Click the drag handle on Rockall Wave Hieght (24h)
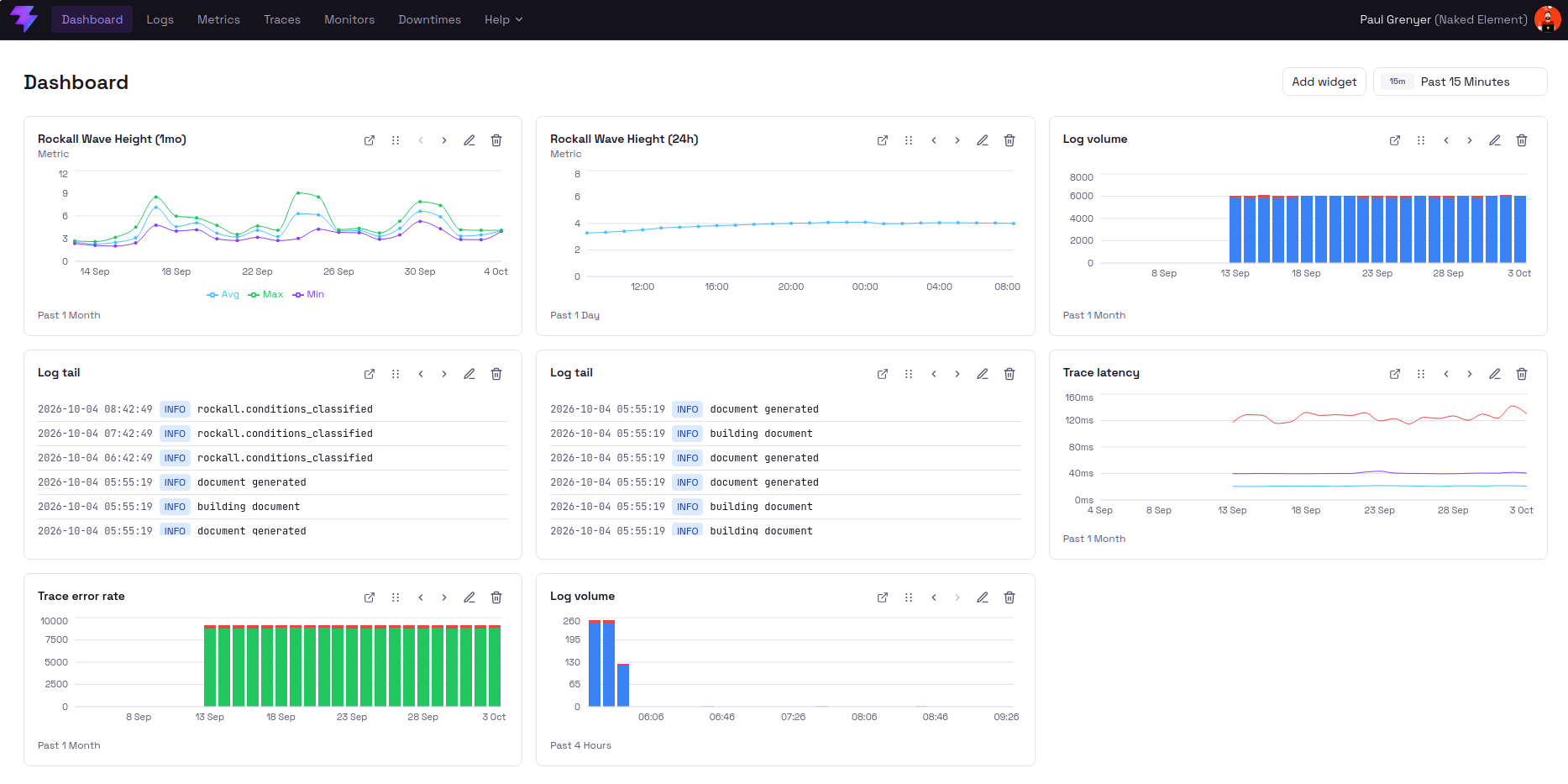 click(x=909, y=140)
